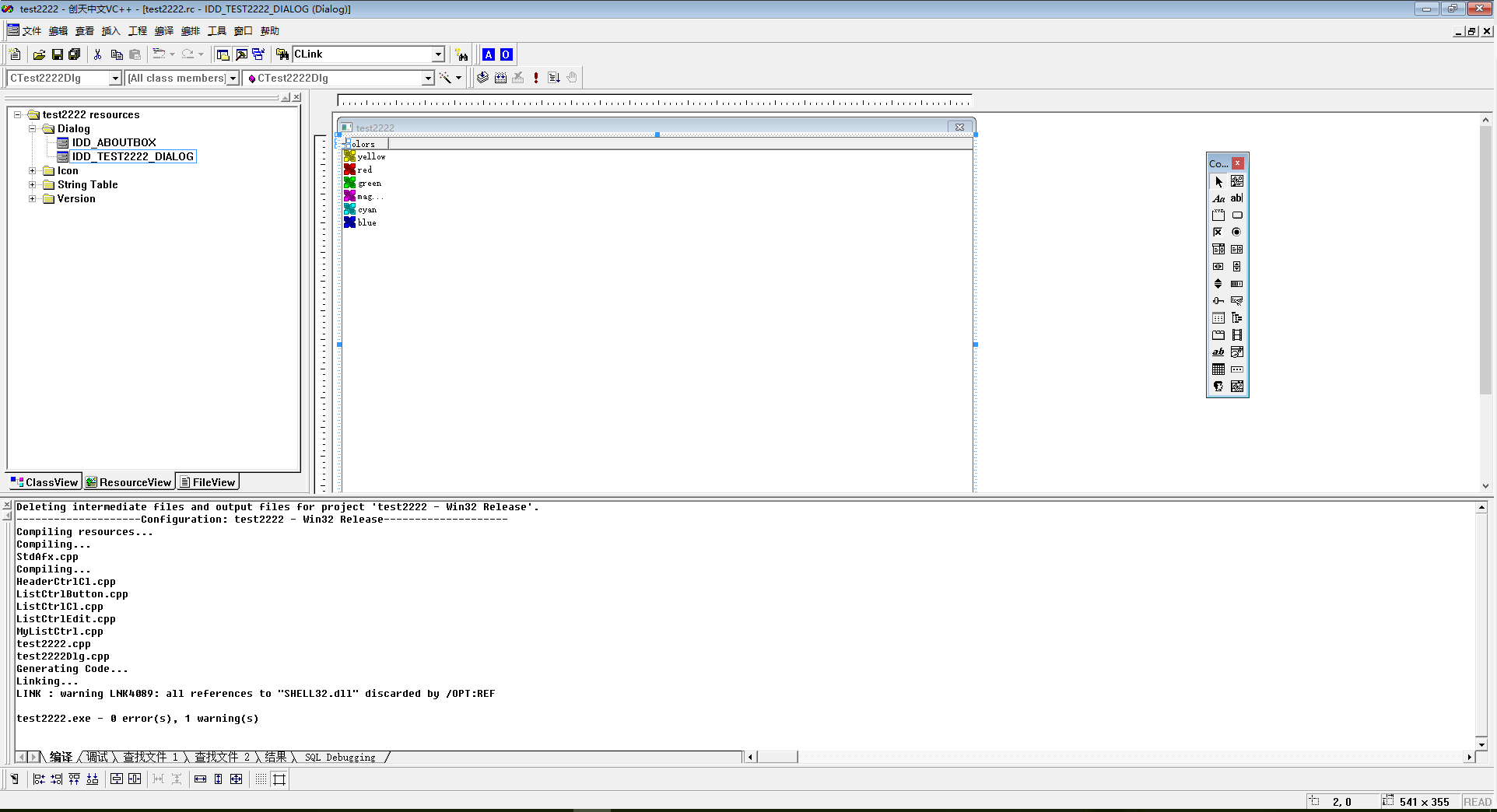Image resolution: width=1497 pixels, height=812 pixels.
Task: Open the All class members dropdown
Action: tap(232, 78)
